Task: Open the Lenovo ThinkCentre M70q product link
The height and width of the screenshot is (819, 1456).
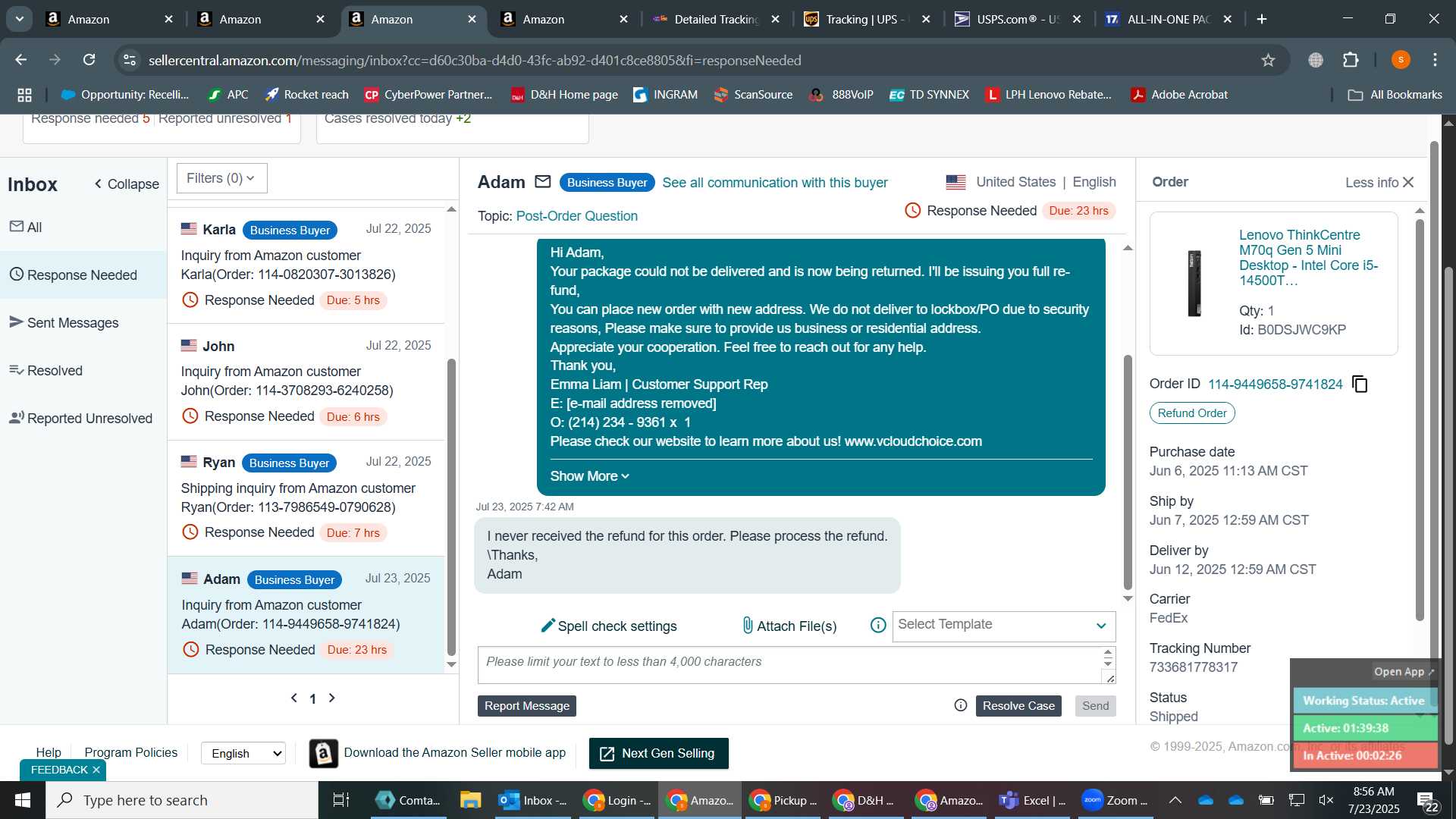Action: click(1308, 258)
